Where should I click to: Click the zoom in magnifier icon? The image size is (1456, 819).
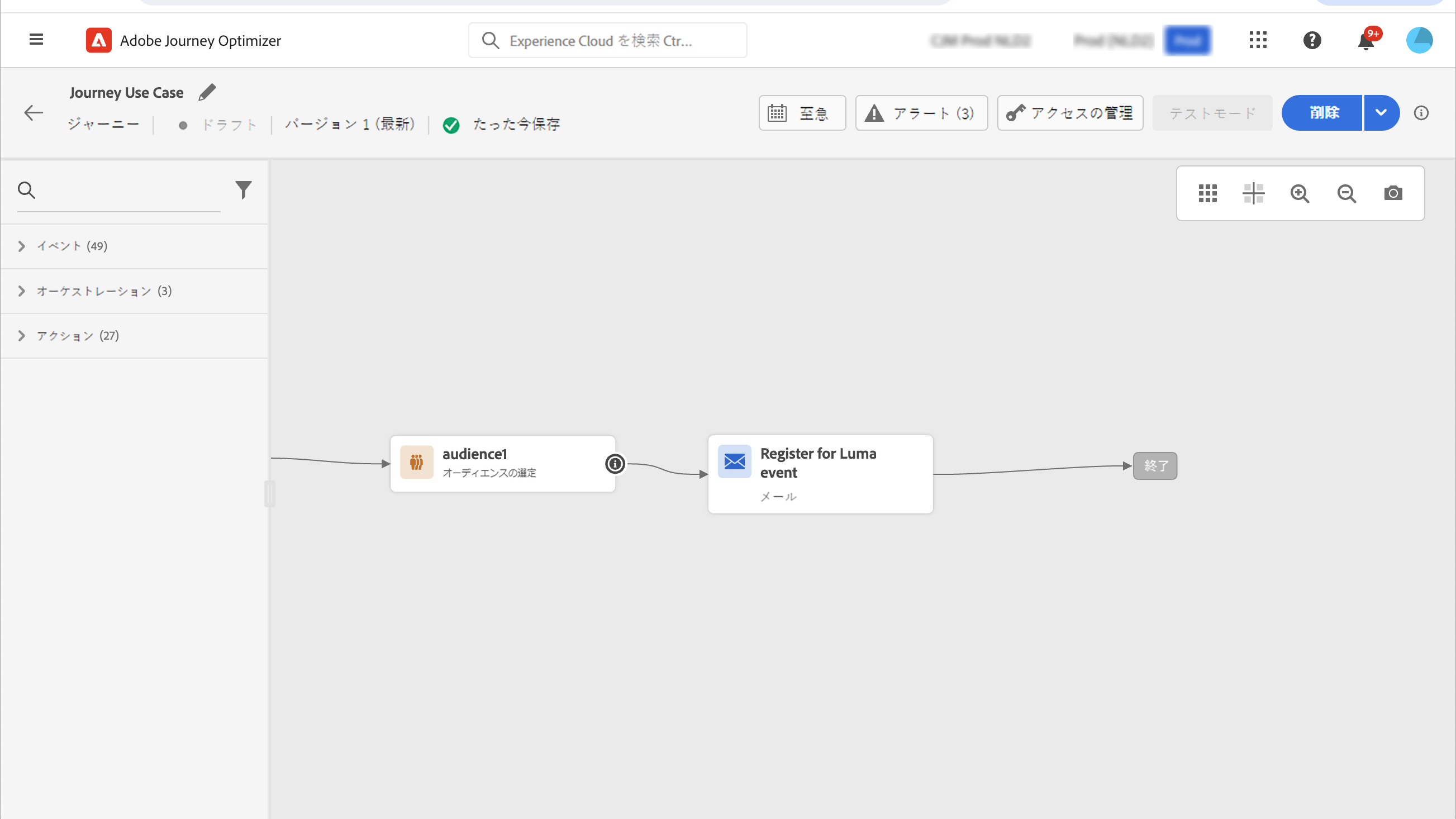click(x=1300, y=193)
